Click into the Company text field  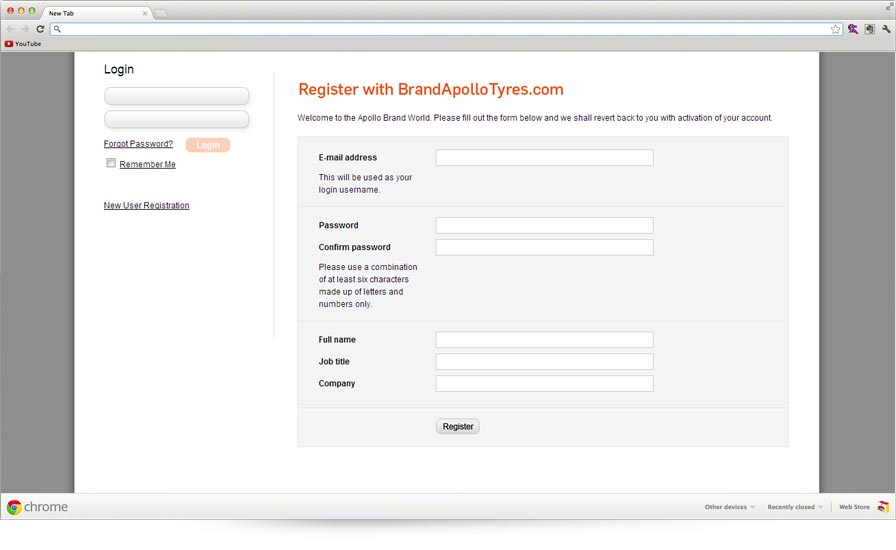tap(544, 384)
